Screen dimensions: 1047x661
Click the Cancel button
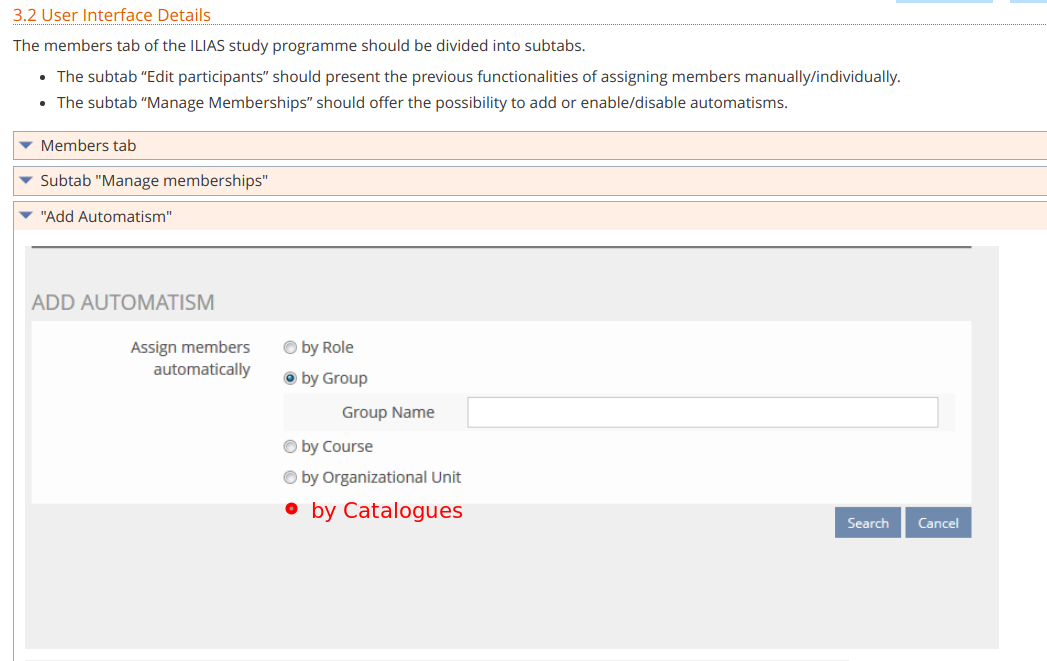[x=938, y=523]
